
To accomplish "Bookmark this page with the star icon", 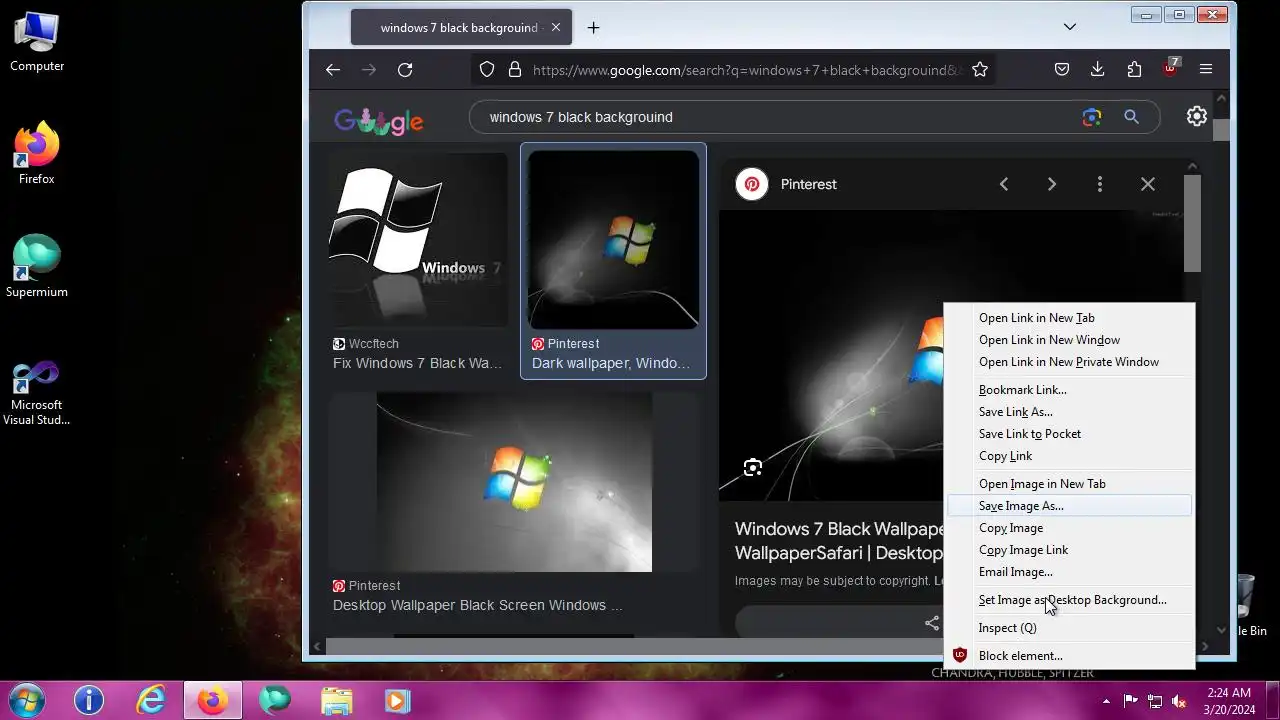I will tap(980, 70).
